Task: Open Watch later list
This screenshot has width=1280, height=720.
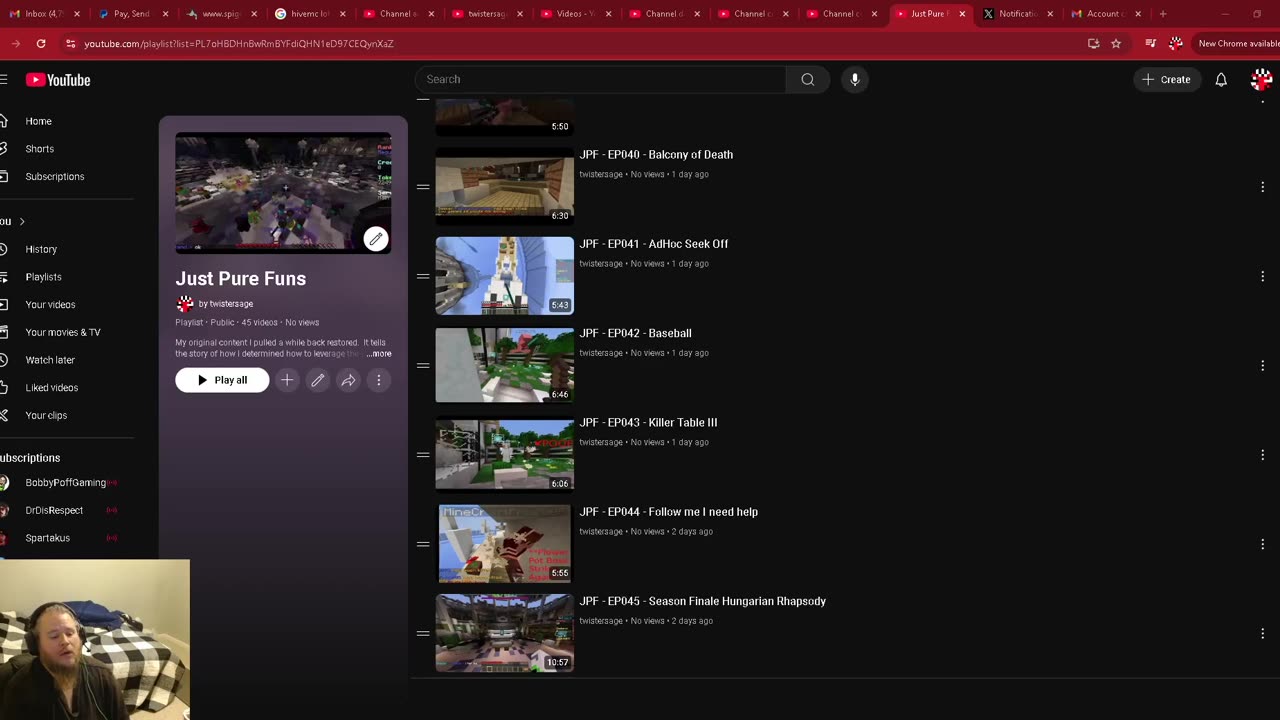Action: coord(50,360)
